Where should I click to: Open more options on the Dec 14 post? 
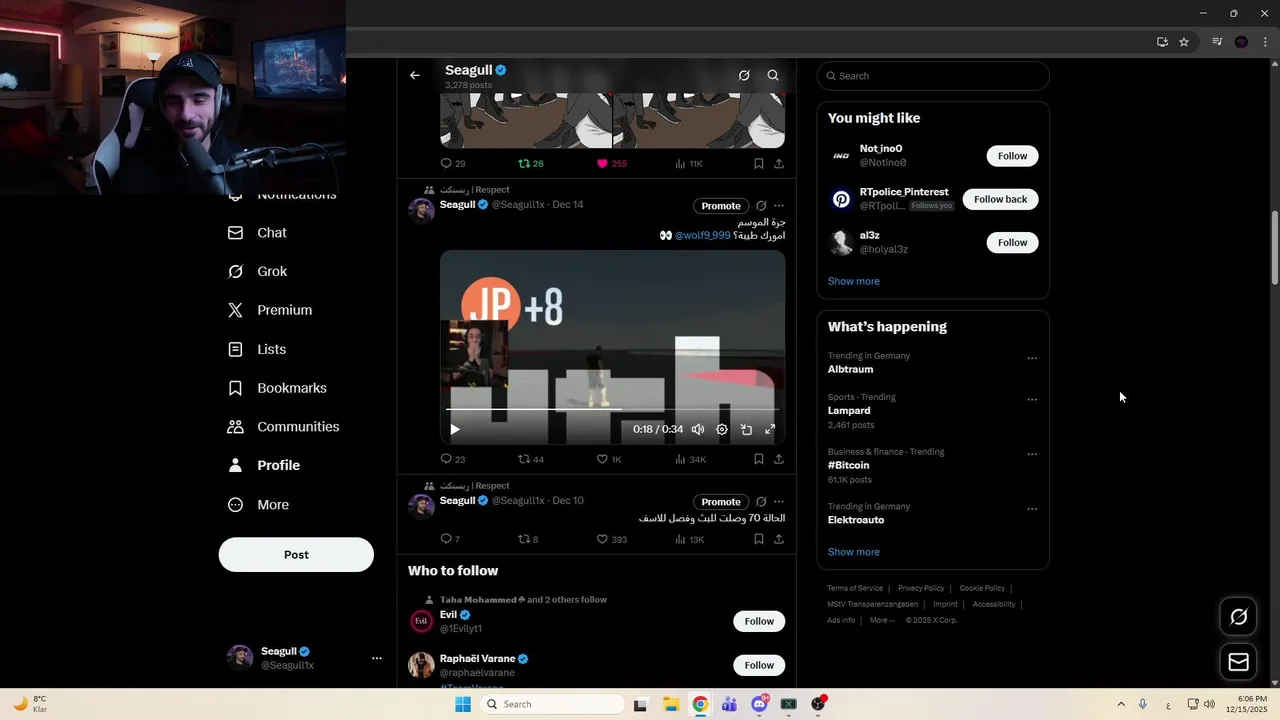point(779,206)
